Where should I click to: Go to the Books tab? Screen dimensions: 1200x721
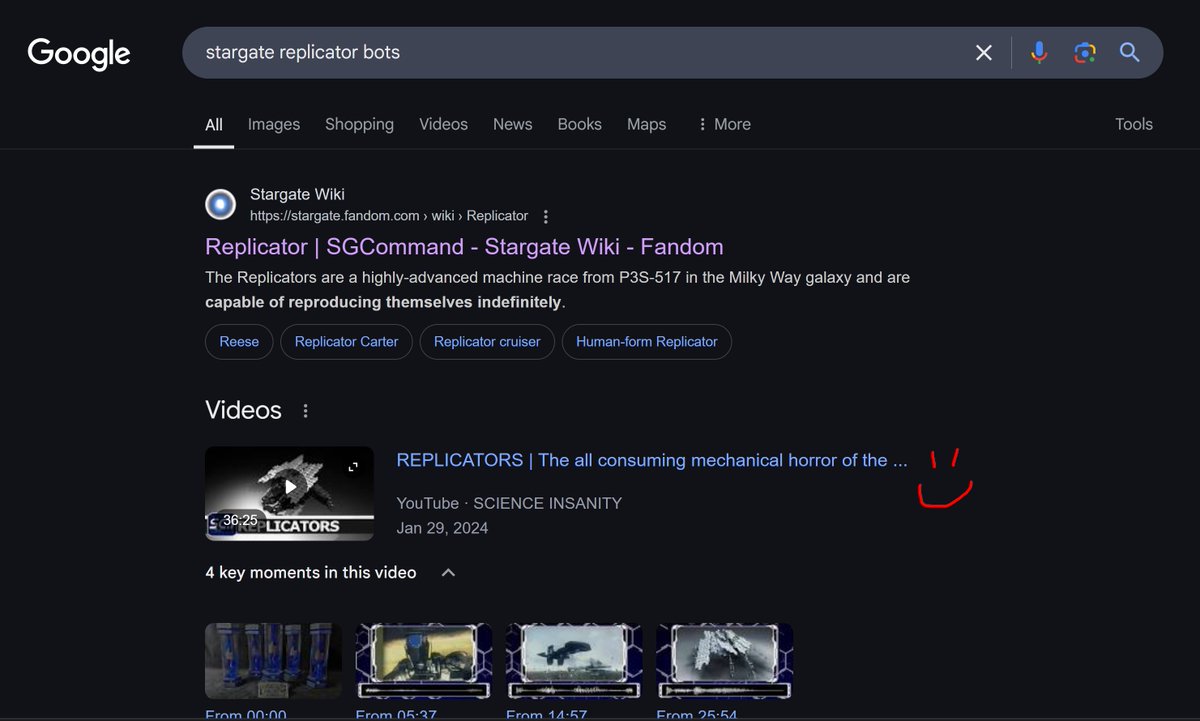[580, 124]
